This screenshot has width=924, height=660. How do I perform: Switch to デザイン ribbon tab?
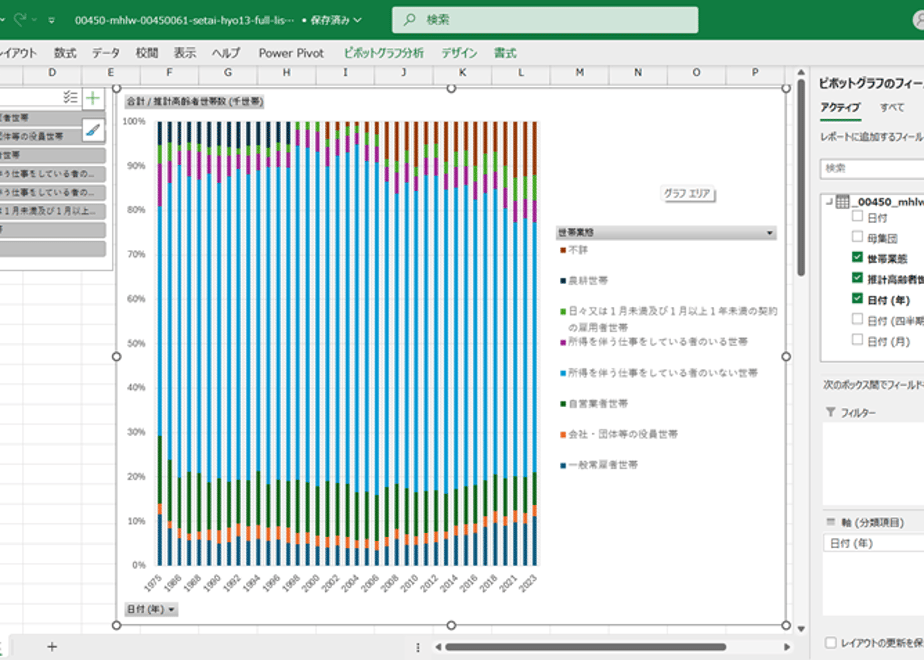pos(459,53)
